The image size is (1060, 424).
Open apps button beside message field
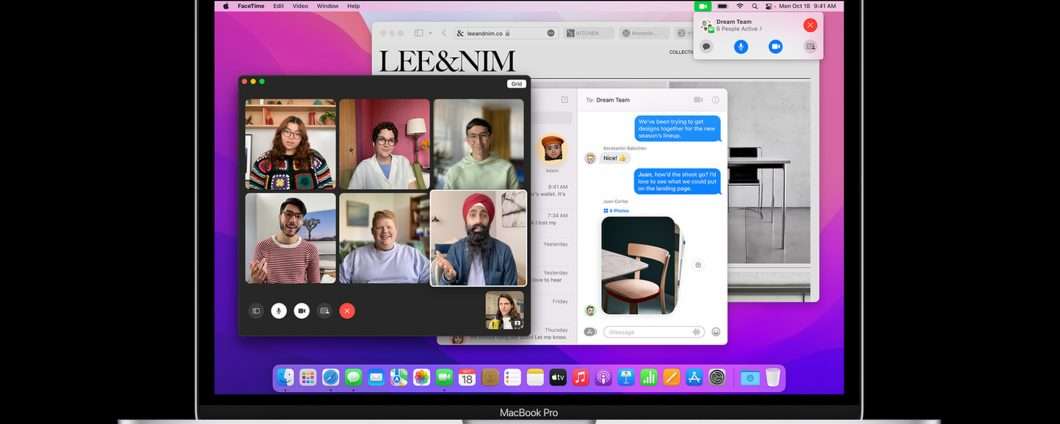tap(590, 332)
